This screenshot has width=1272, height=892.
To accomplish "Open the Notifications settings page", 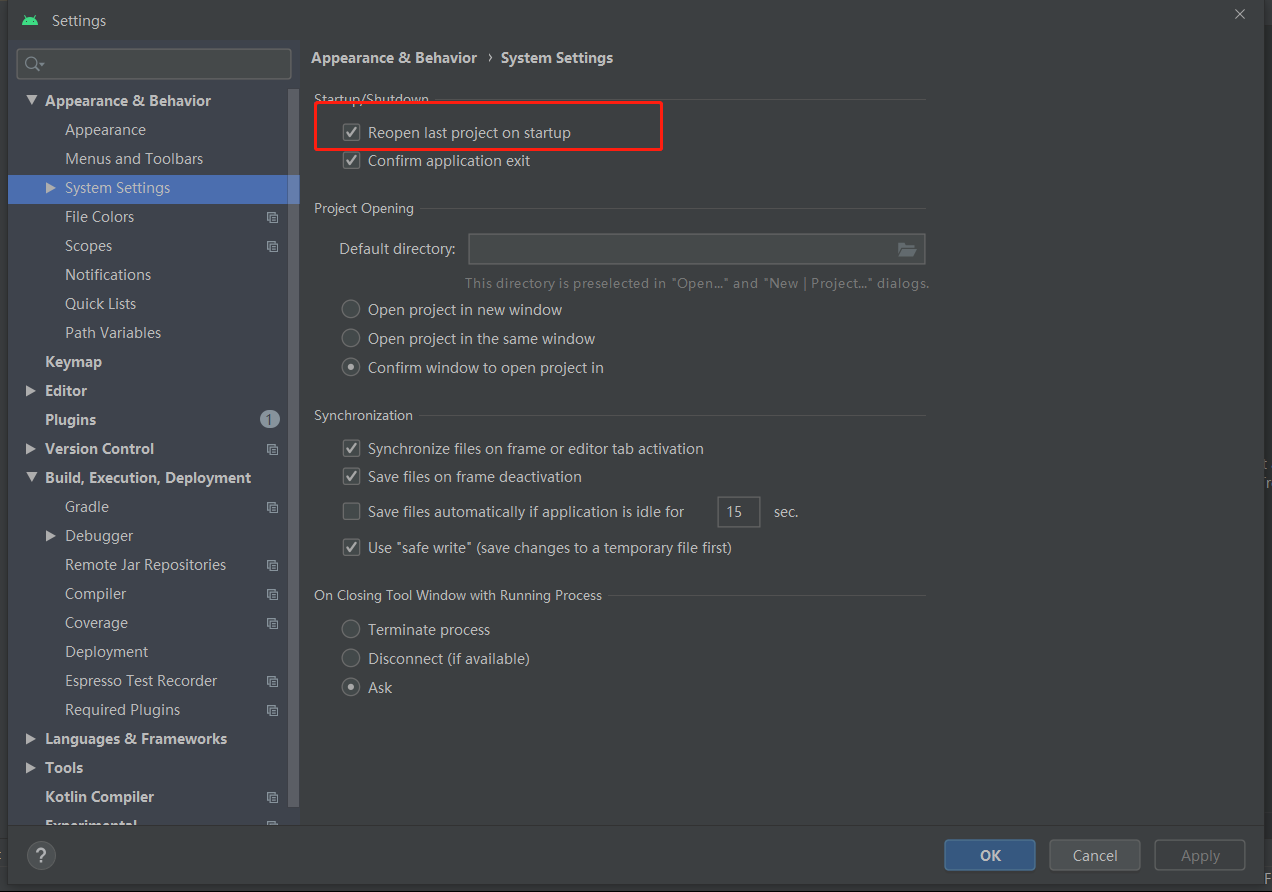I will coord(107,274).
